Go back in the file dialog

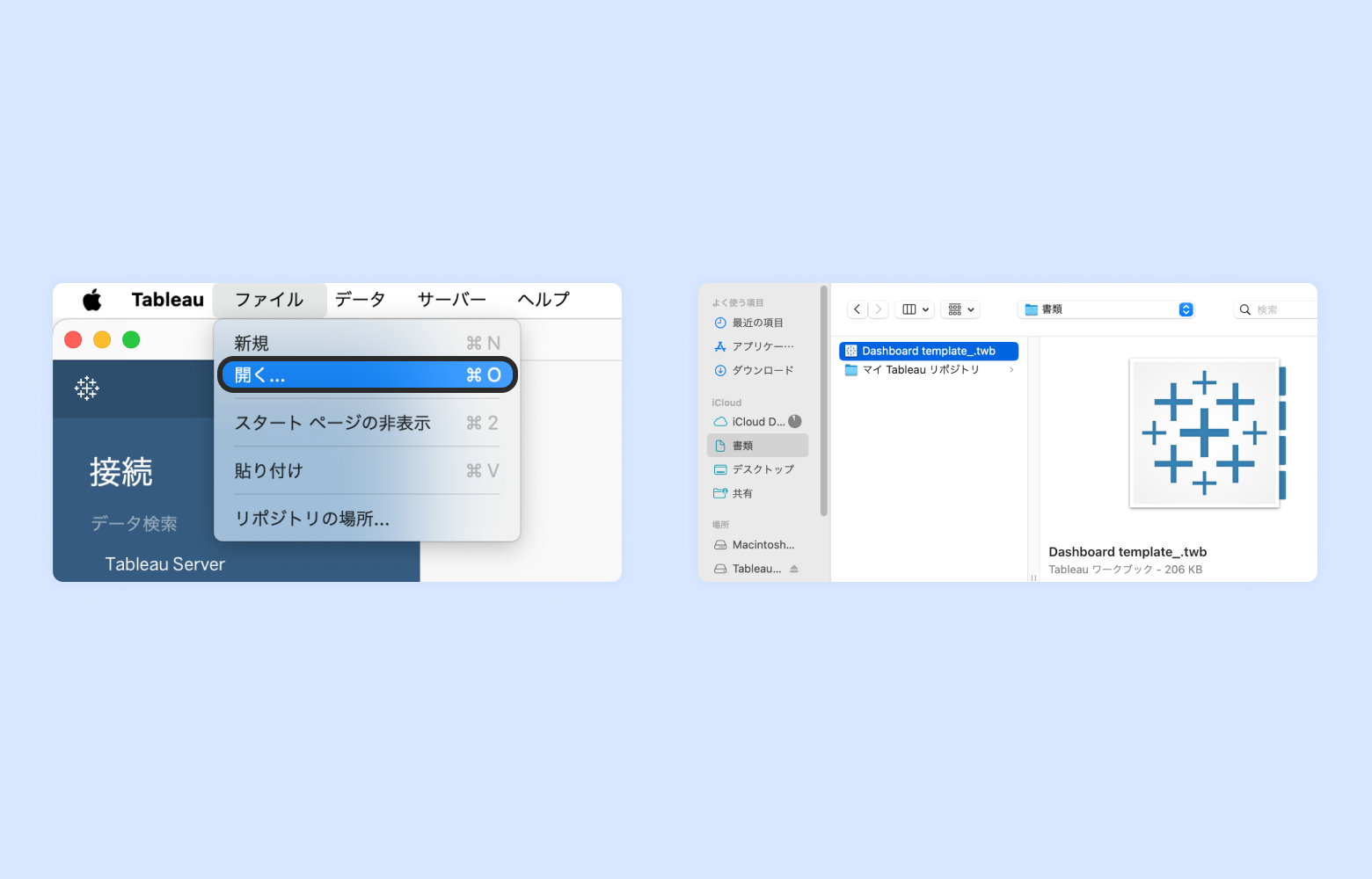click(857, 309)
